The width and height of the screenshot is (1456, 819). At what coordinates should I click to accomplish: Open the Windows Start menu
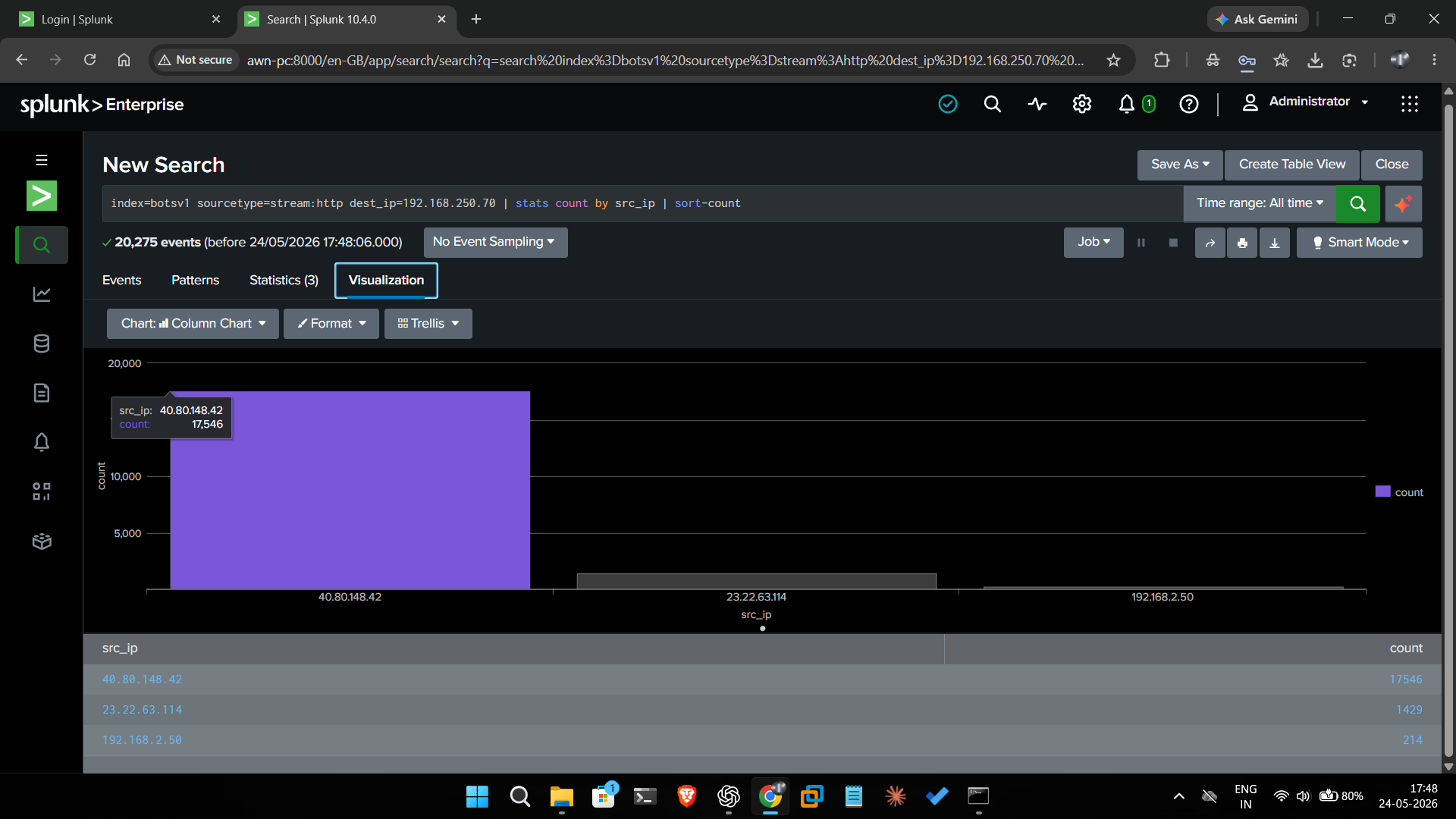tap(477, 796)
